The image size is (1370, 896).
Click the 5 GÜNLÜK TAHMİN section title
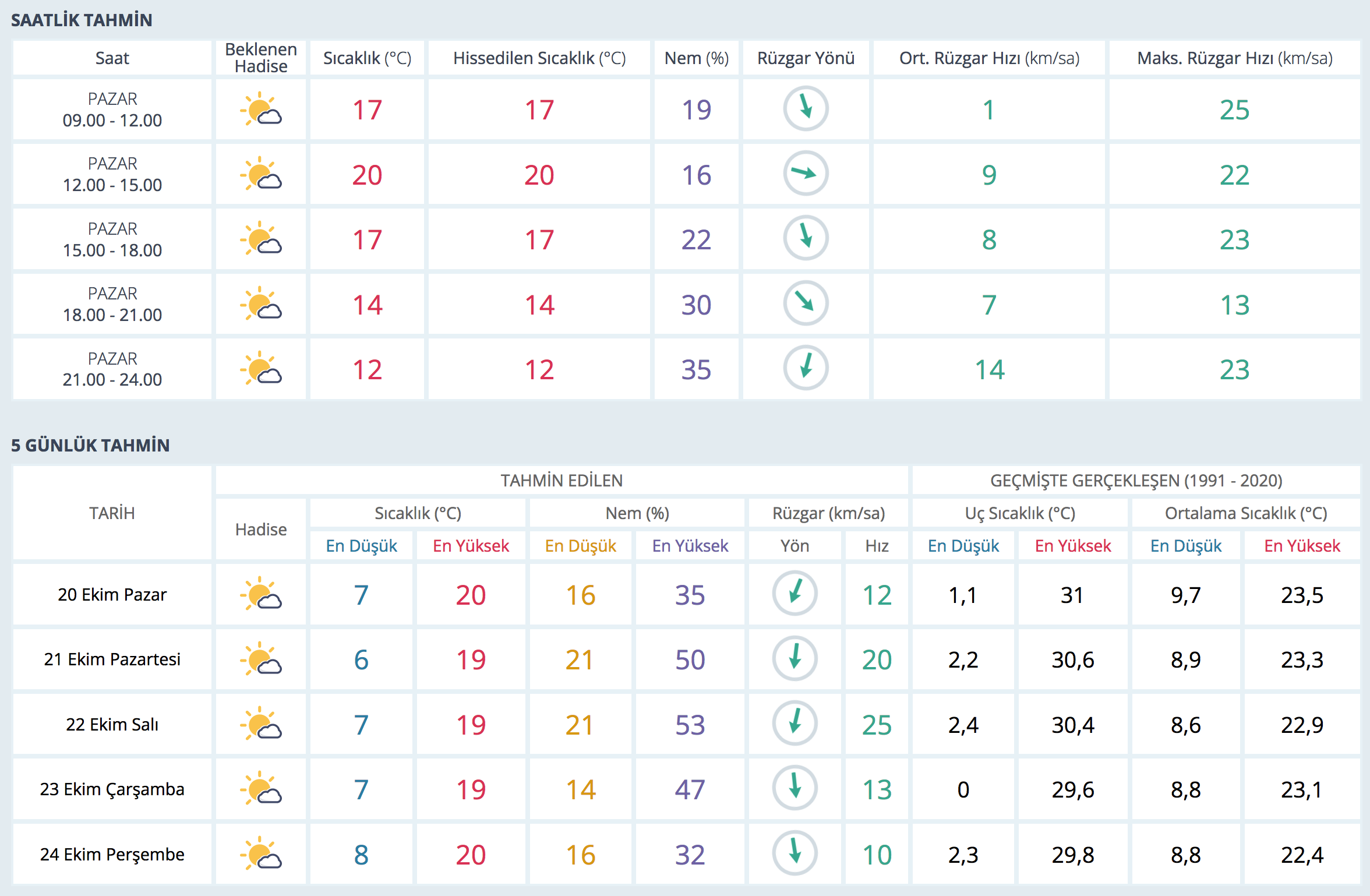[90, 445]
